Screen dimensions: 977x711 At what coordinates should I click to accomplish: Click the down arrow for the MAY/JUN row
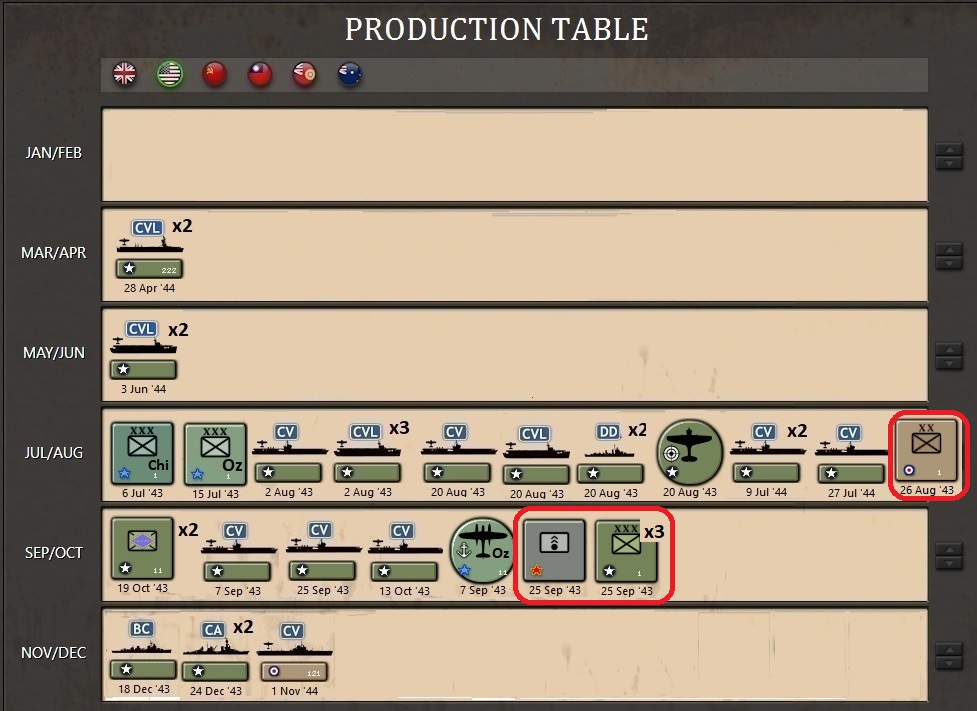(x=949, y=363)
